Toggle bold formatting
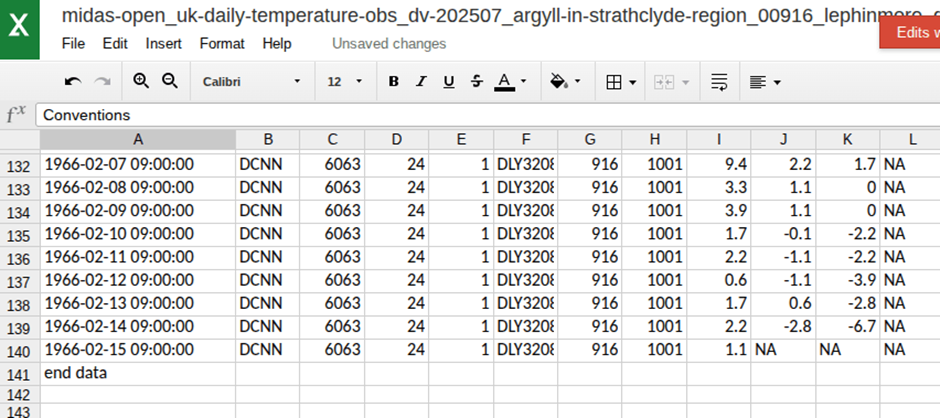This screenshot has height=418, width=940. coord(393,82)
